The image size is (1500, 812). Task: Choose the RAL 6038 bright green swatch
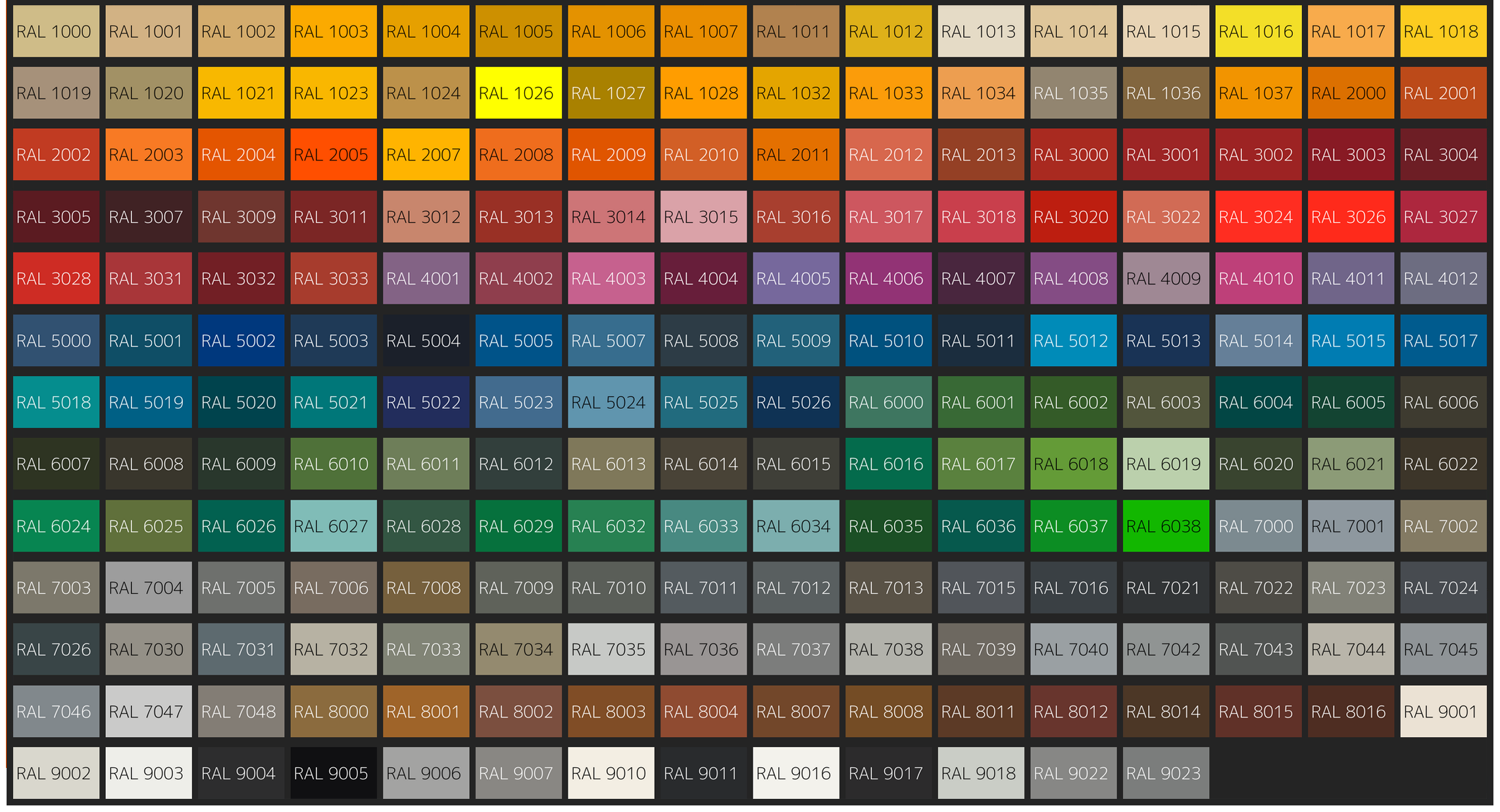[x=1166, y=525]
